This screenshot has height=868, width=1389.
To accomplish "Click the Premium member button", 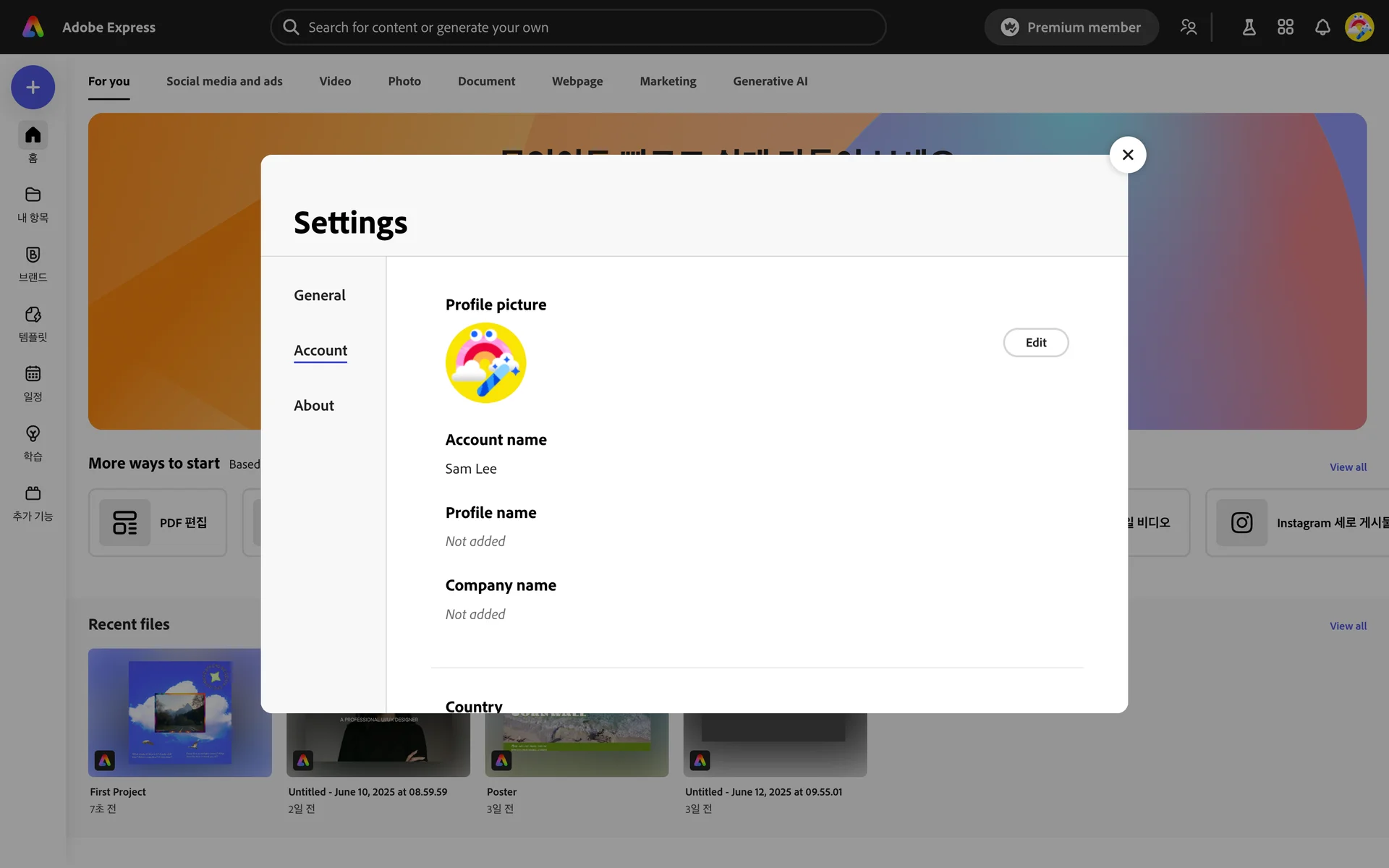I will 1071,27.
